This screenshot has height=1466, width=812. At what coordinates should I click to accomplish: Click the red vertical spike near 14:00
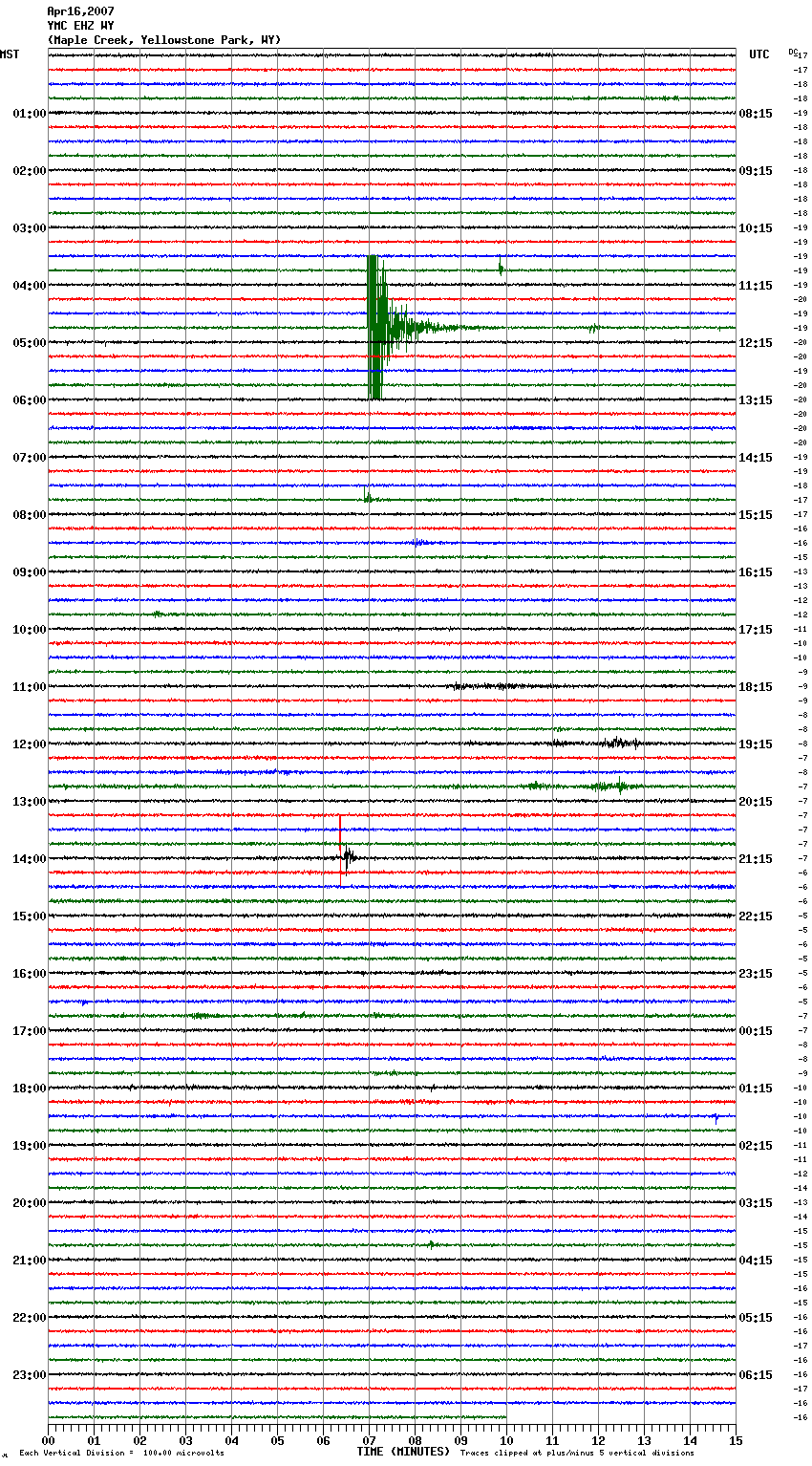340,851
